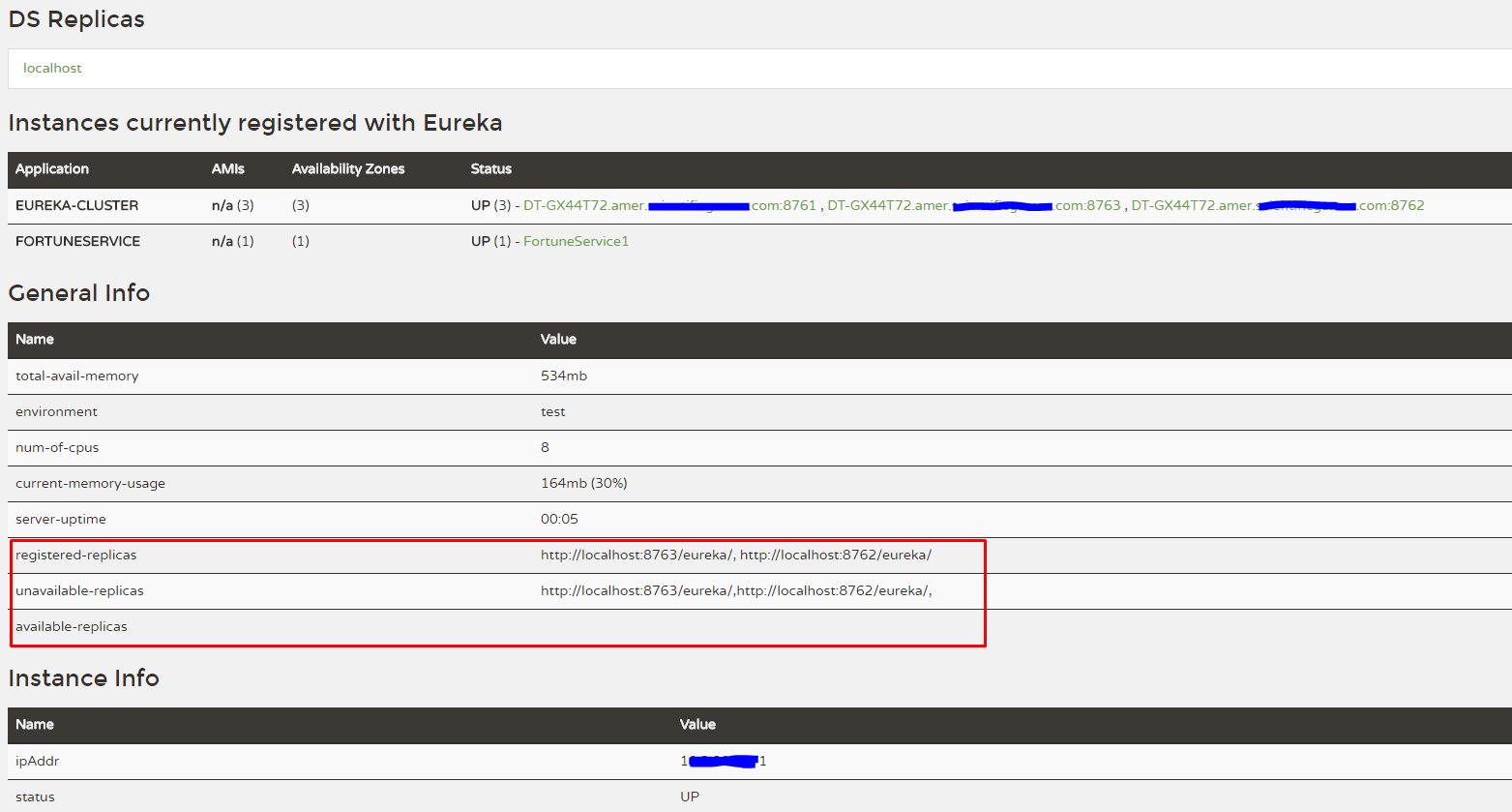Click the Status column header
The image size is (1512, 812).
click(489, 168)
